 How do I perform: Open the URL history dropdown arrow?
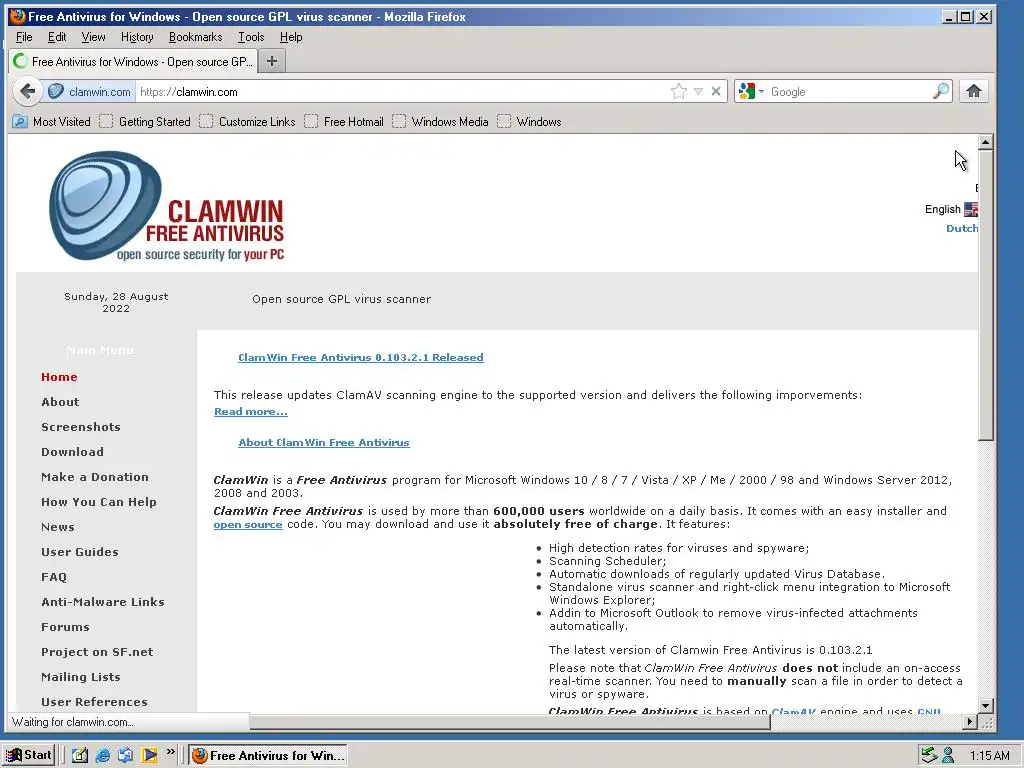click(698, 91)
